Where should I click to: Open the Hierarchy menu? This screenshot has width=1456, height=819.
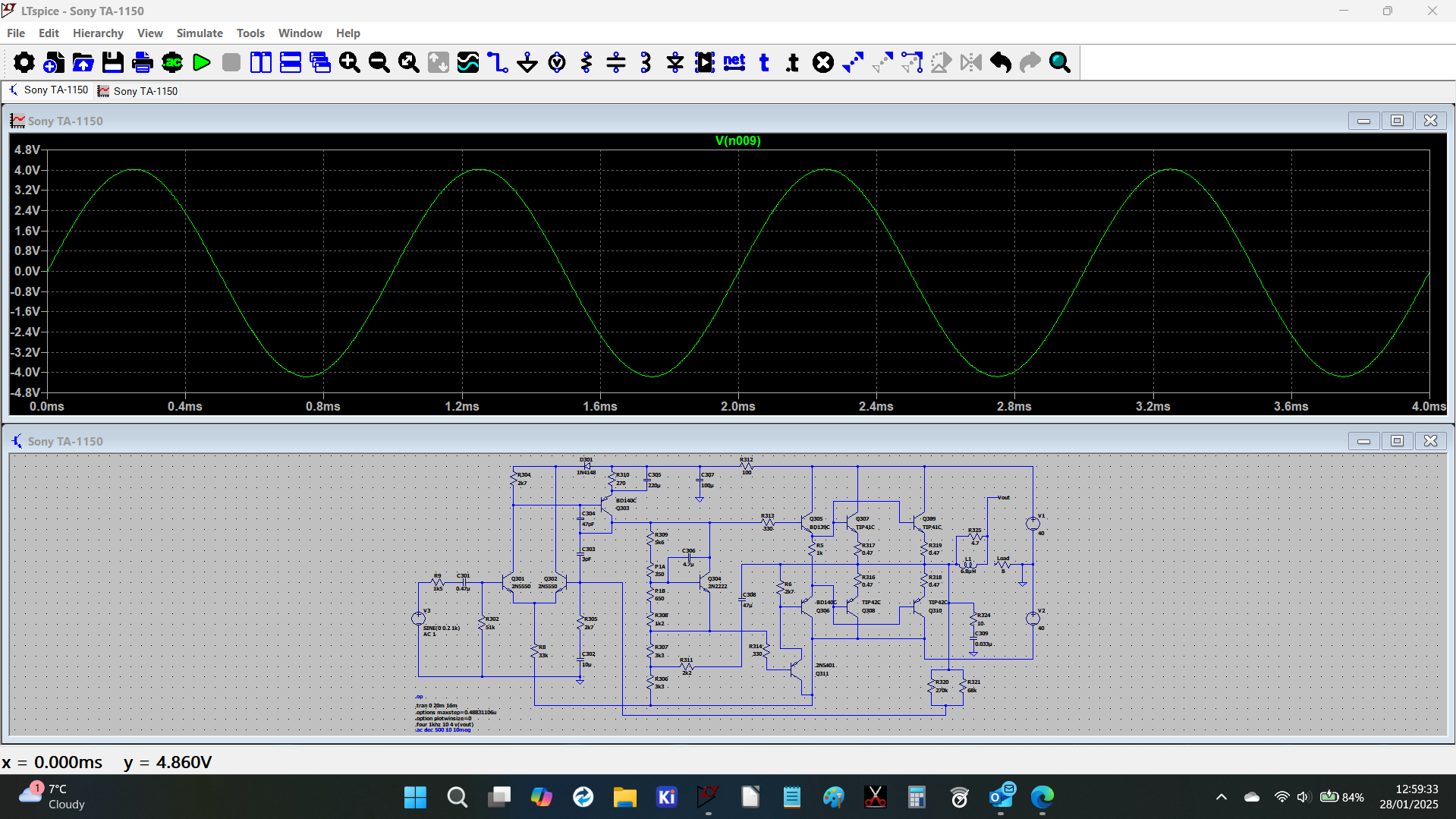tap(98, 33)
